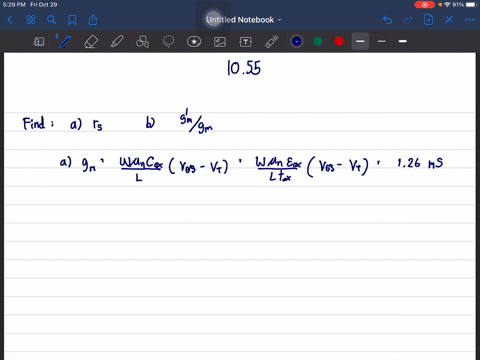Tap the handwritten word Find
The height and width of the screenshot is (360, 480).
click(34, 123)
